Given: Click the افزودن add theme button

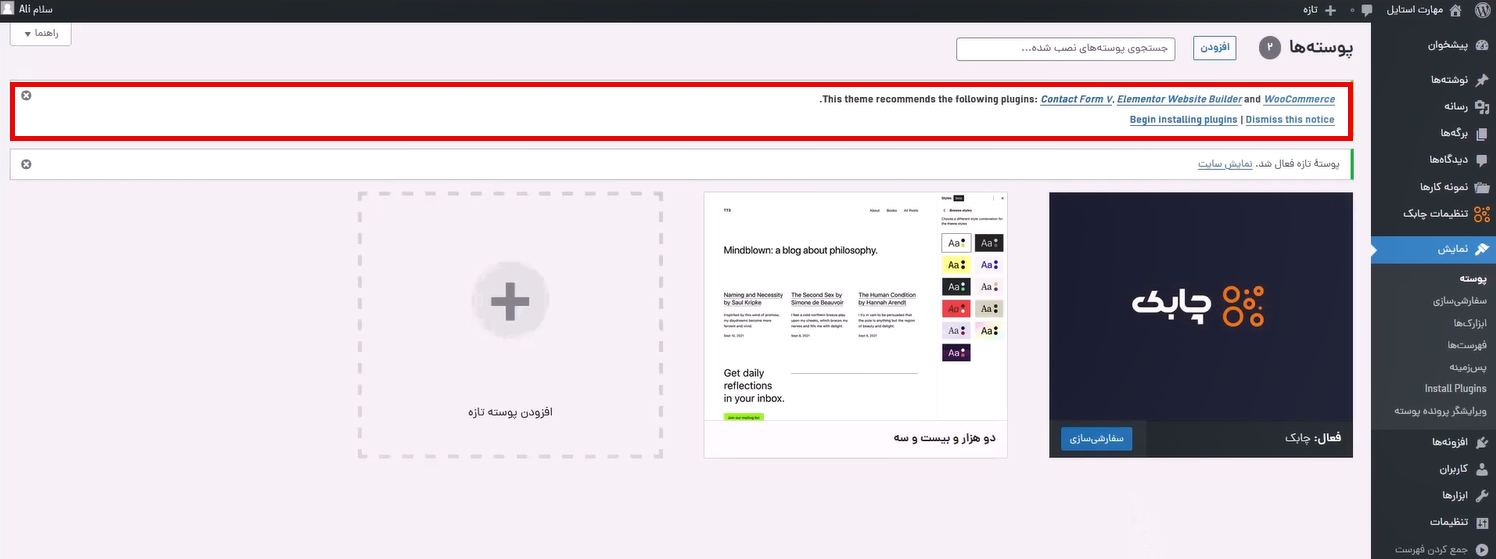Looking at the screenshot, I should pos(1214,48).
